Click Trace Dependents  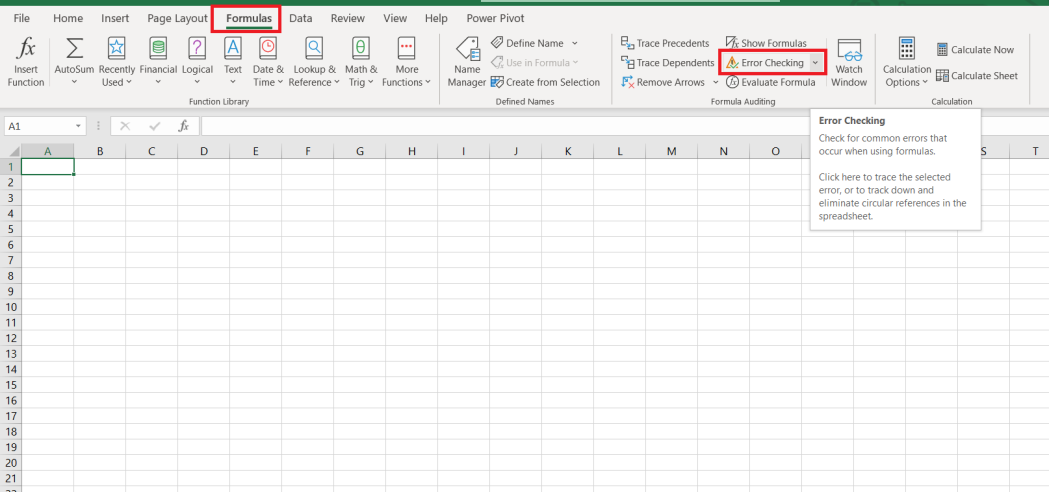point(668,62)
